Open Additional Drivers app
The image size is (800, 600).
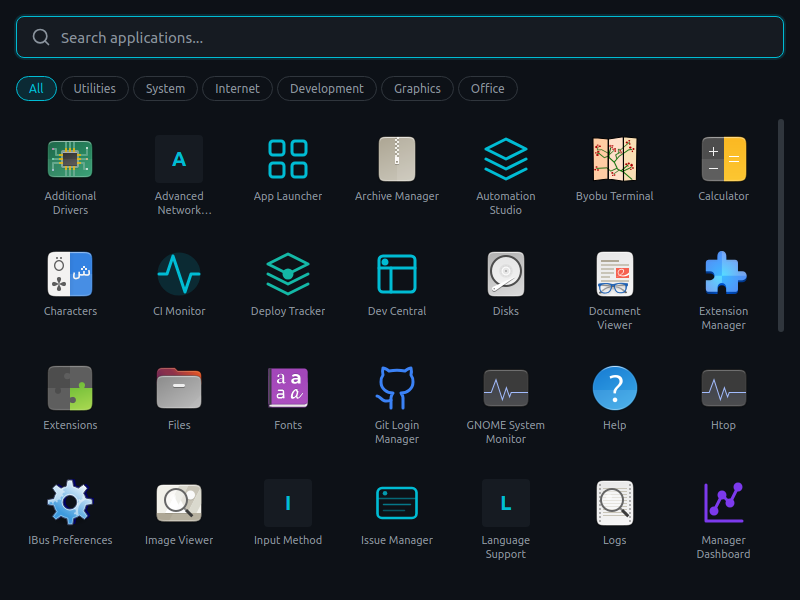click(70, 159)
